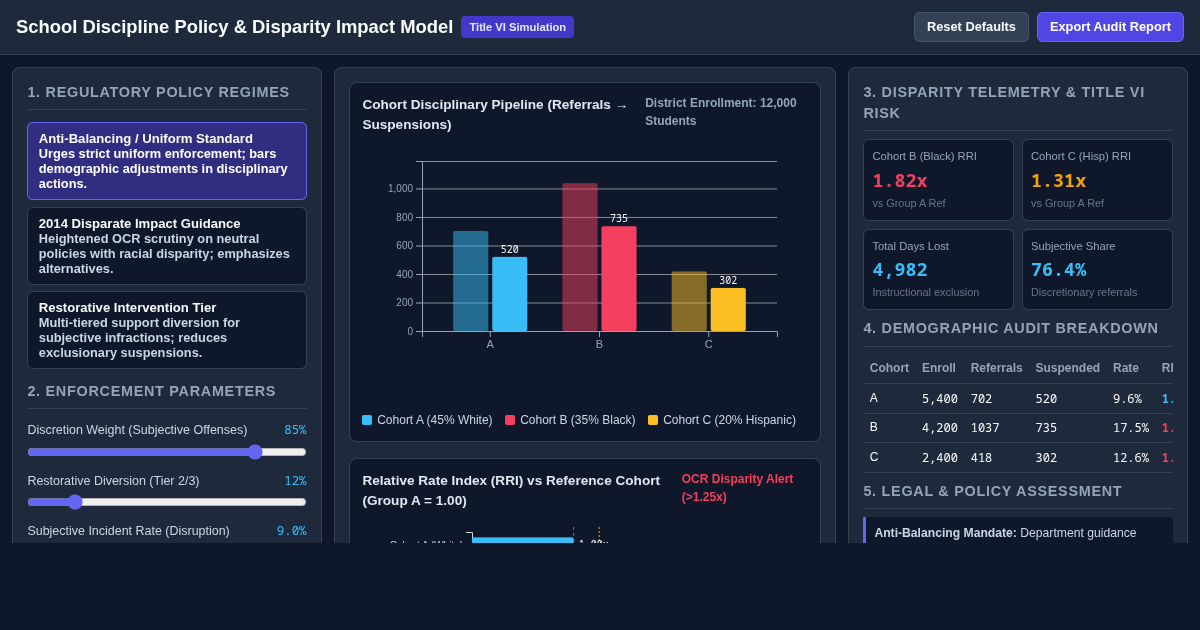Click the Relative Rate Index chart title

(x=511, y=491)
